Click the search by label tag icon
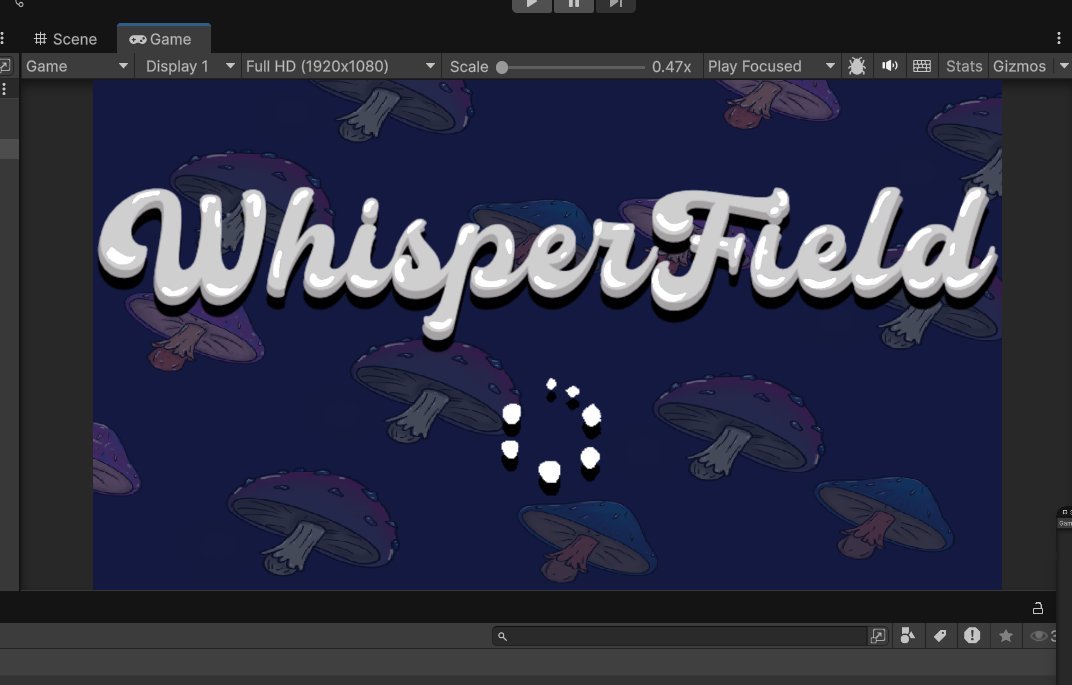This screenshot has width=1072, height=685. click(x=940, y=635)
